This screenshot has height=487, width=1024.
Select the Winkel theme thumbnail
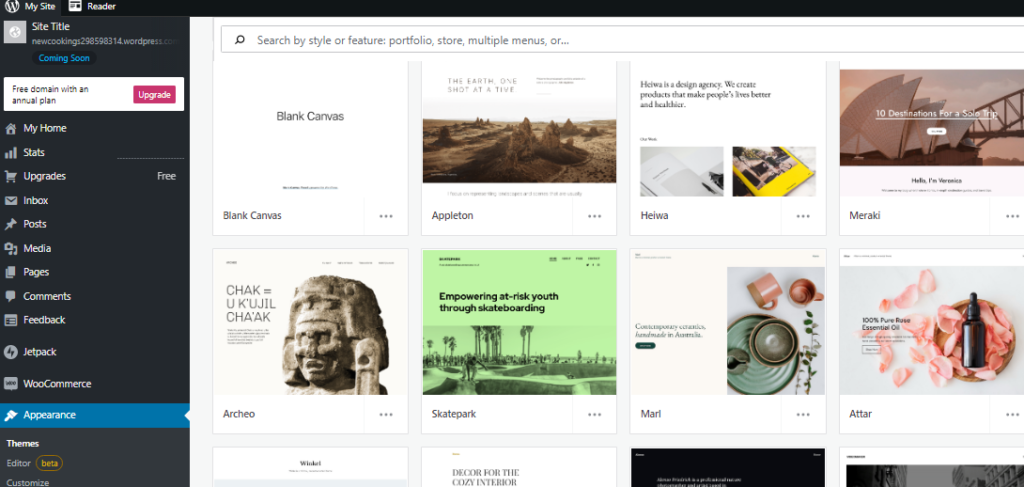(310, 467)
